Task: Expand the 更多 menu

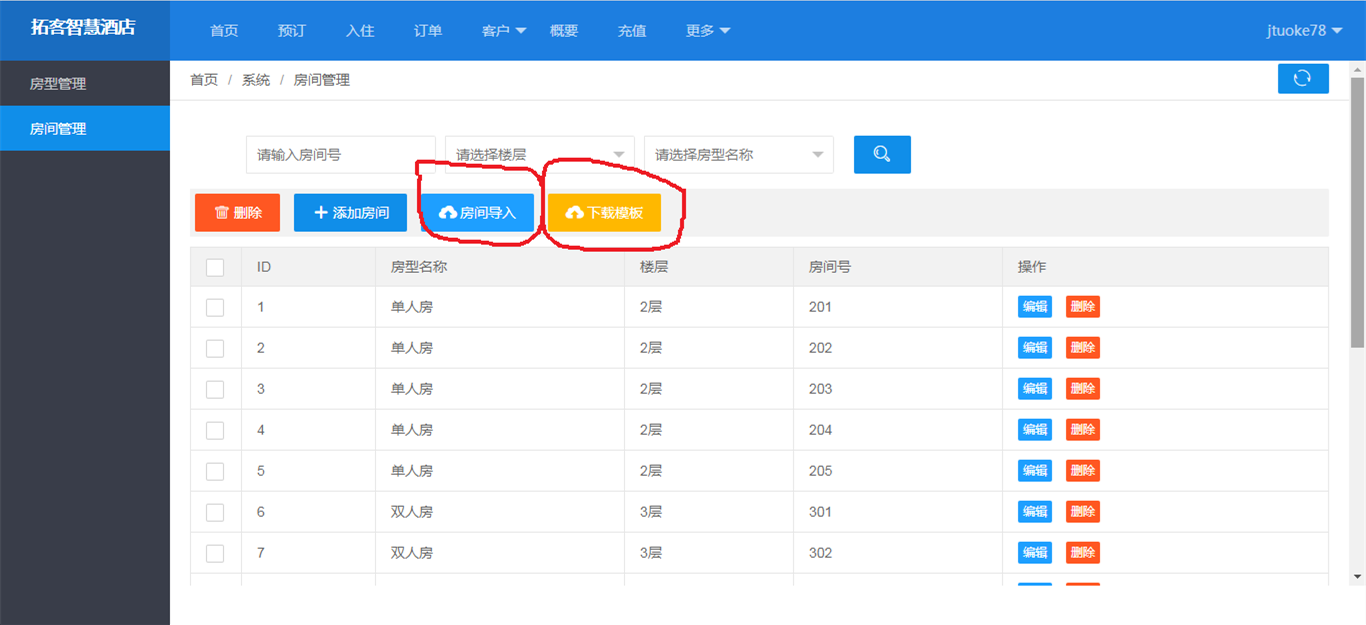Action: coord(708,31)
